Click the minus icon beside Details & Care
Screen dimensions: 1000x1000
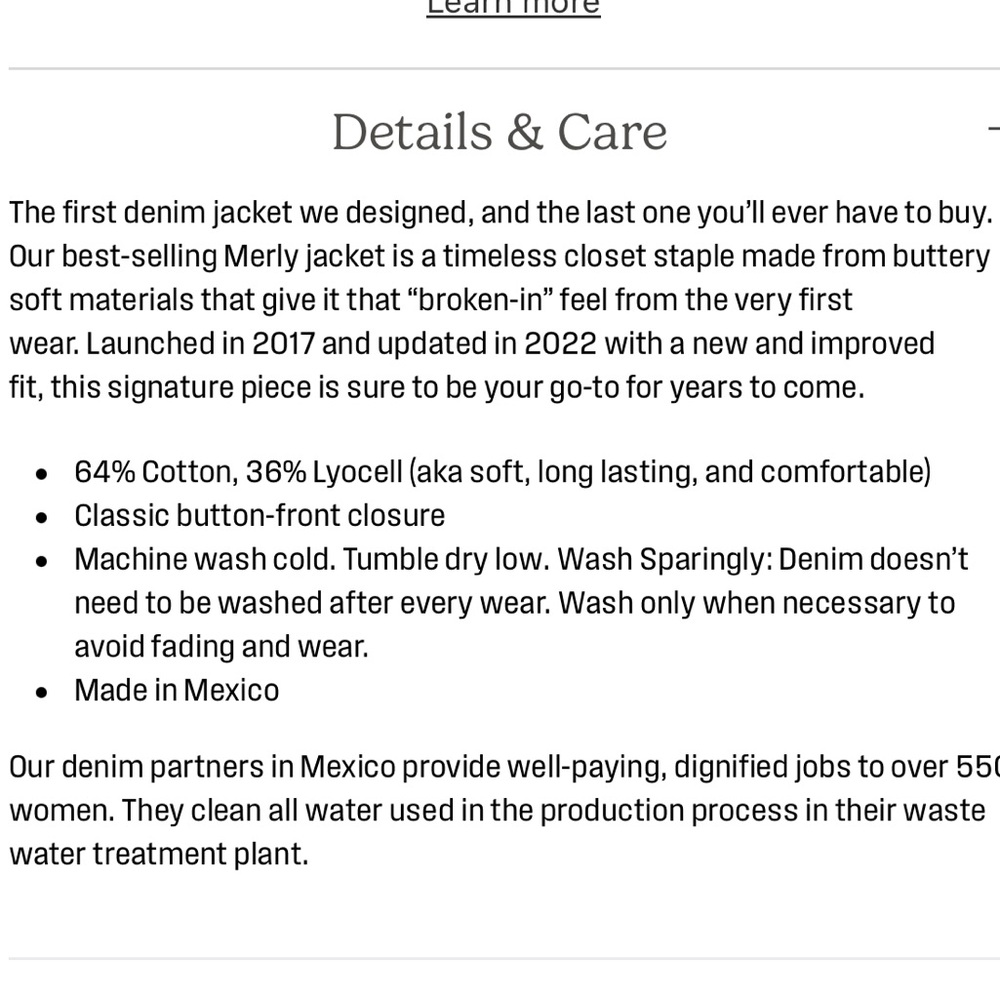[993, 130]
